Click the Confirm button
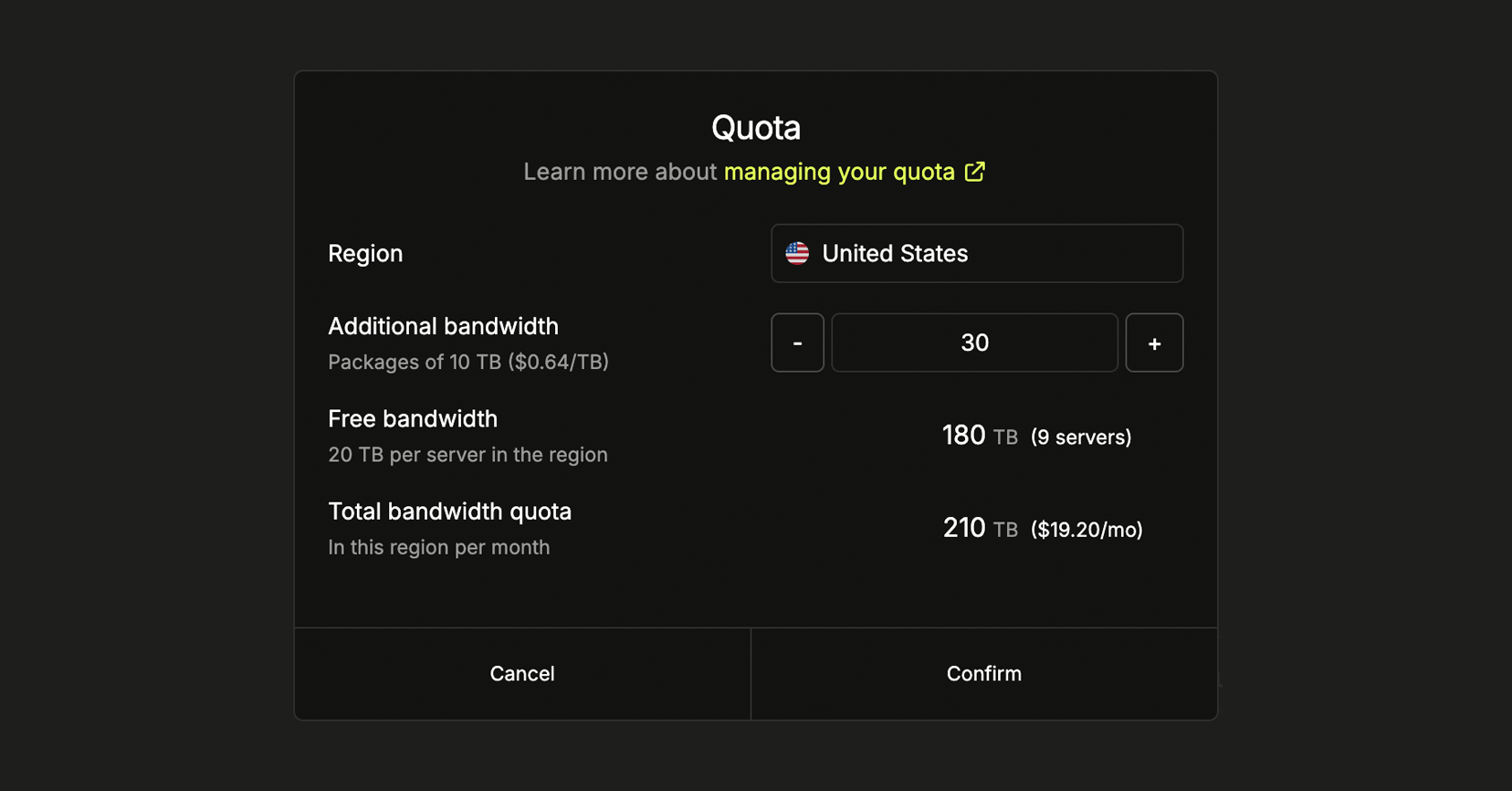Viewport: 1512px width, 791px height. [983, 673]
